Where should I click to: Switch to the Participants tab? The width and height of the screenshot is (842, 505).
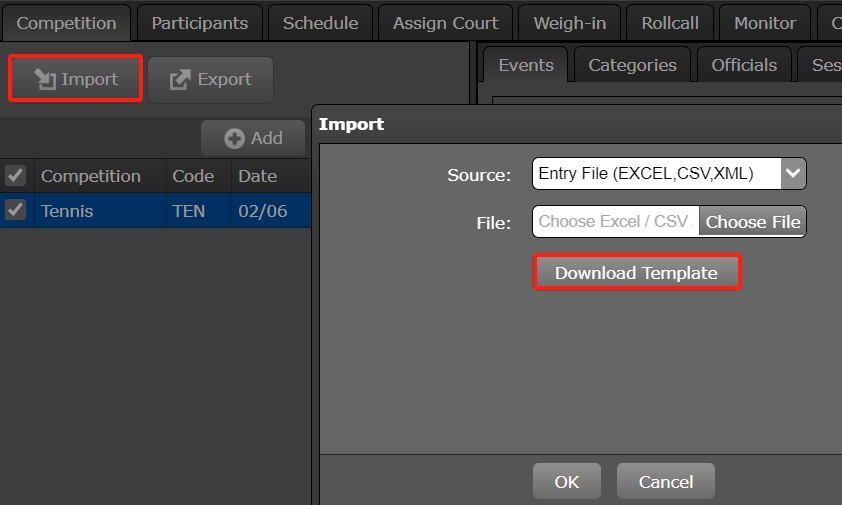click(x=199, y=22)
